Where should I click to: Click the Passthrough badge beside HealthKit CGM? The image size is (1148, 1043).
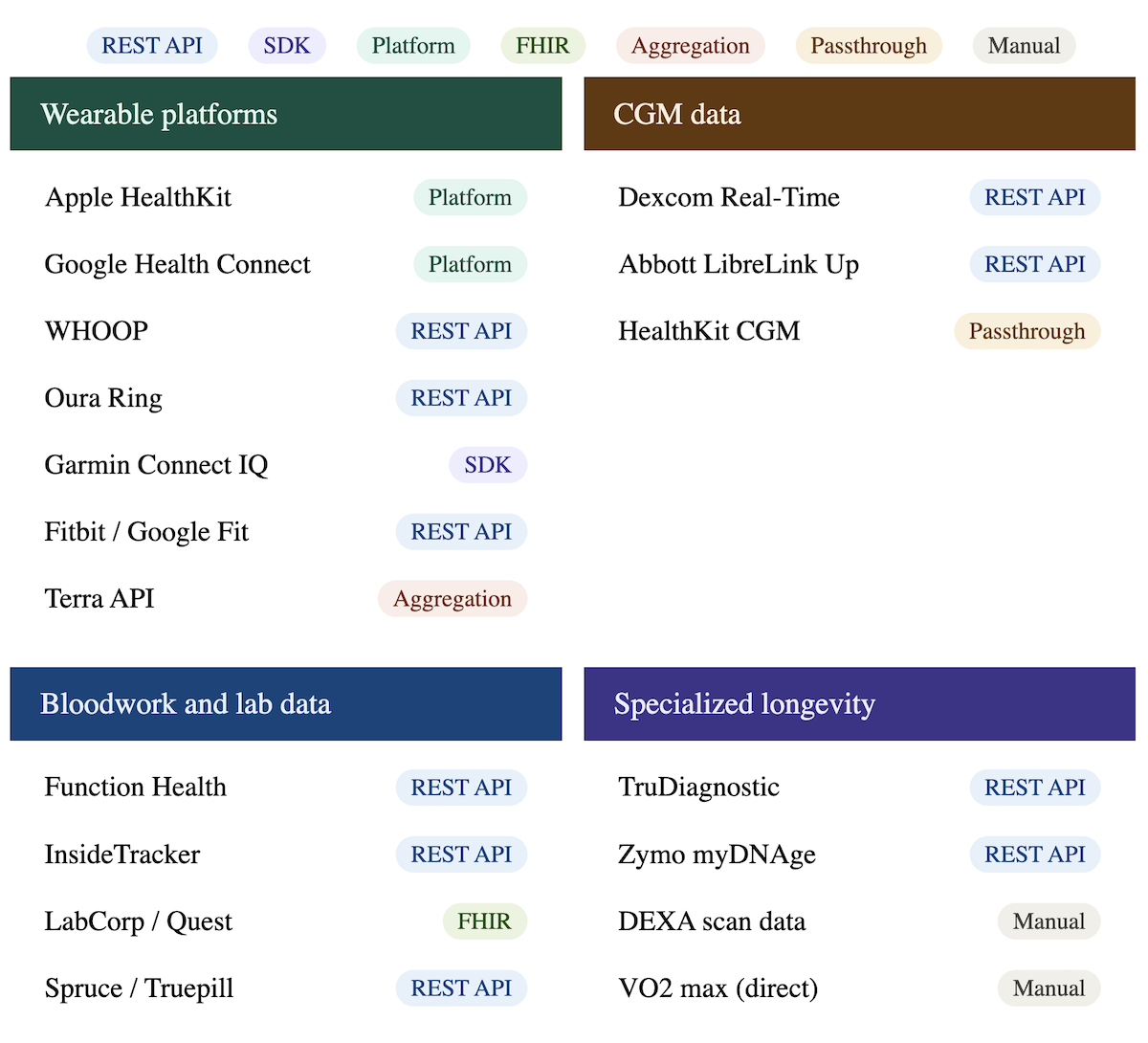point(1027,331)
